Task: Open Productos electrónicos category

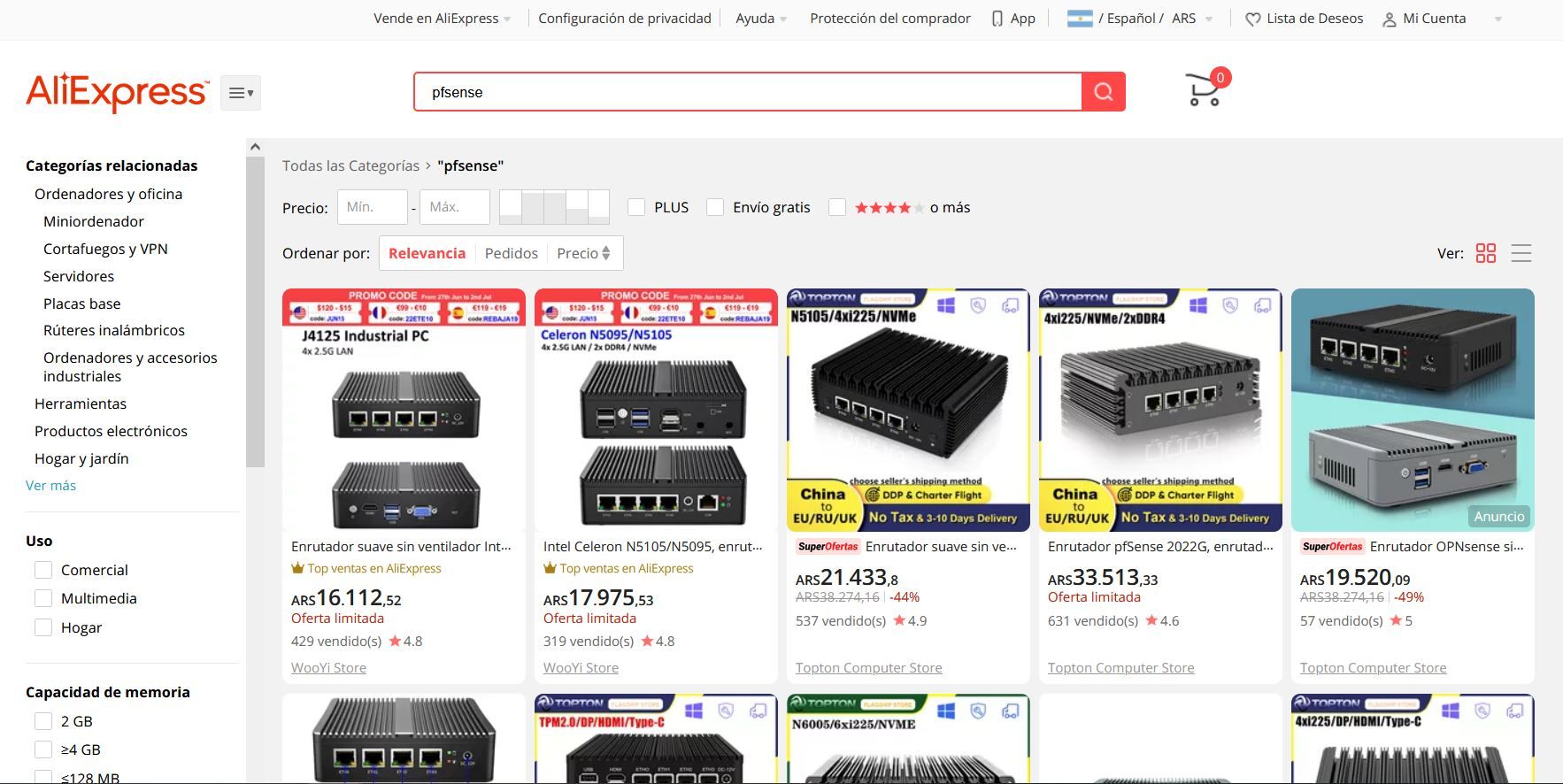Action: tap(111, 431)
